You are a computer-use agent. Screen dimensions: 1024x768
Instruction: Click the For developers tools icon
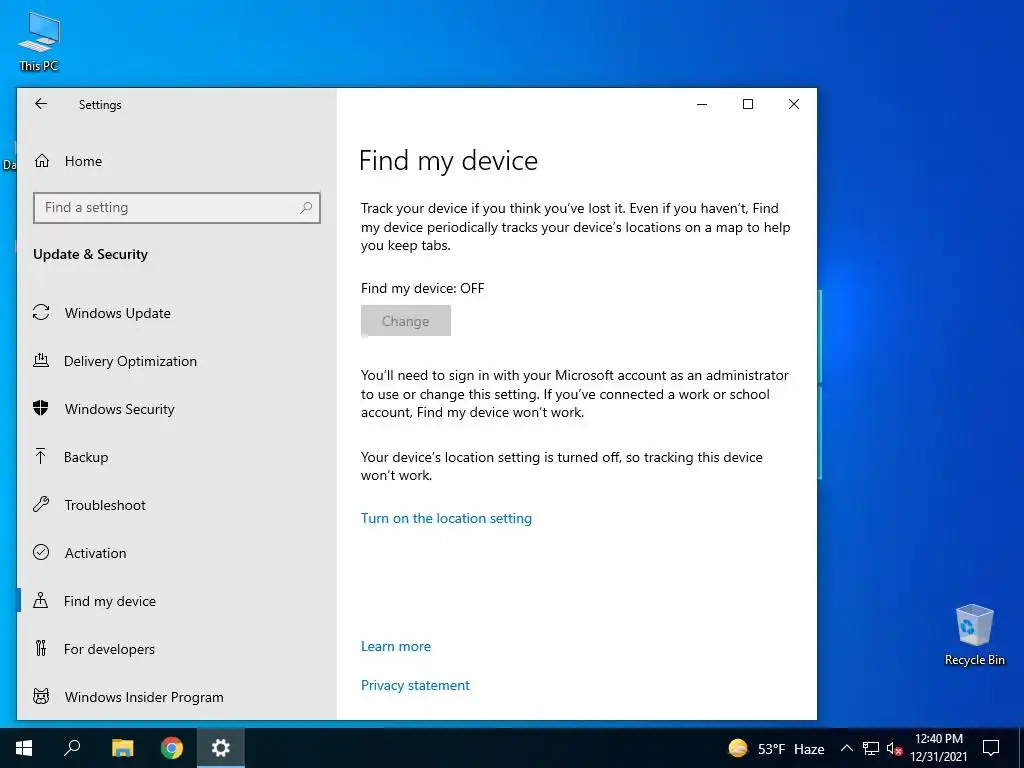(41, 648)
